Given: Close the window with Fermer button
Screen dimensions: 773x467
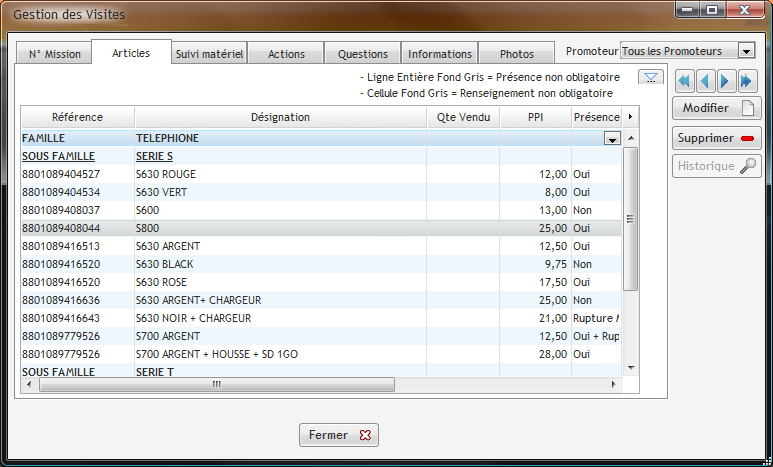Looking at the screenshot, I should point(339,435).
